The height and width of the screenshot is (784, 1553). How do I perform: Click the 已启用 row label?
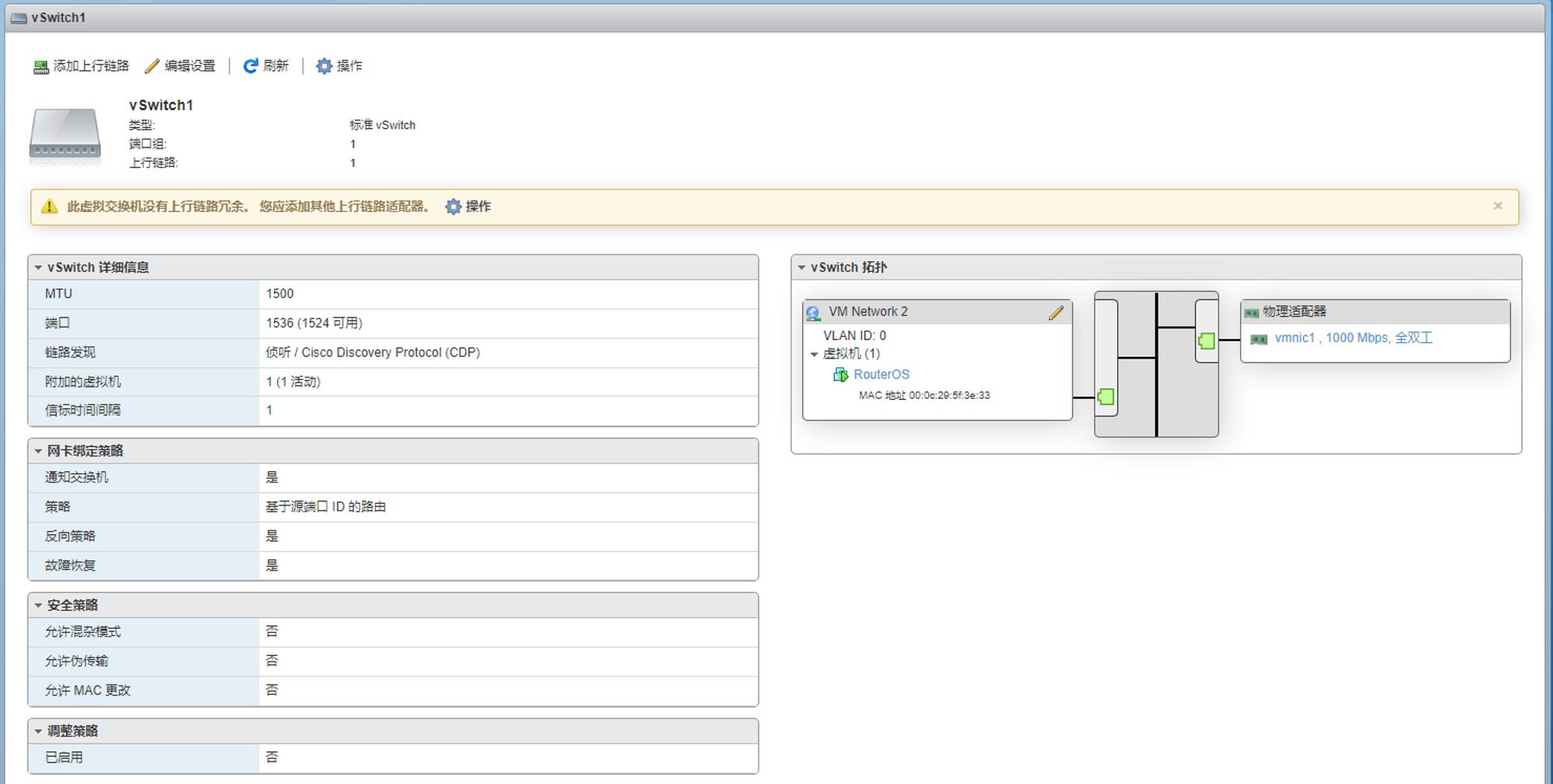pos(64,757)
